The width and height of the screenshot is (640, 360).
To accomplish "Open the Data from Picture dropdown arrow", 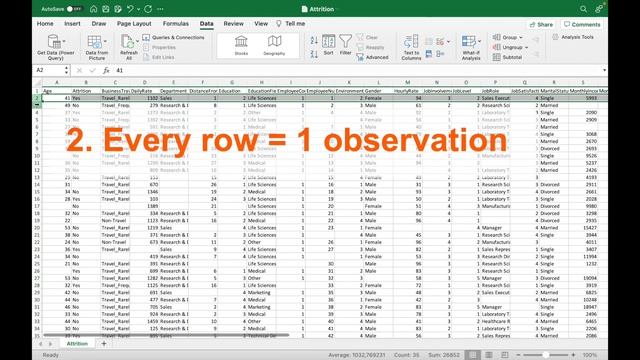I will pyautogui.click(x=105, y=41).
